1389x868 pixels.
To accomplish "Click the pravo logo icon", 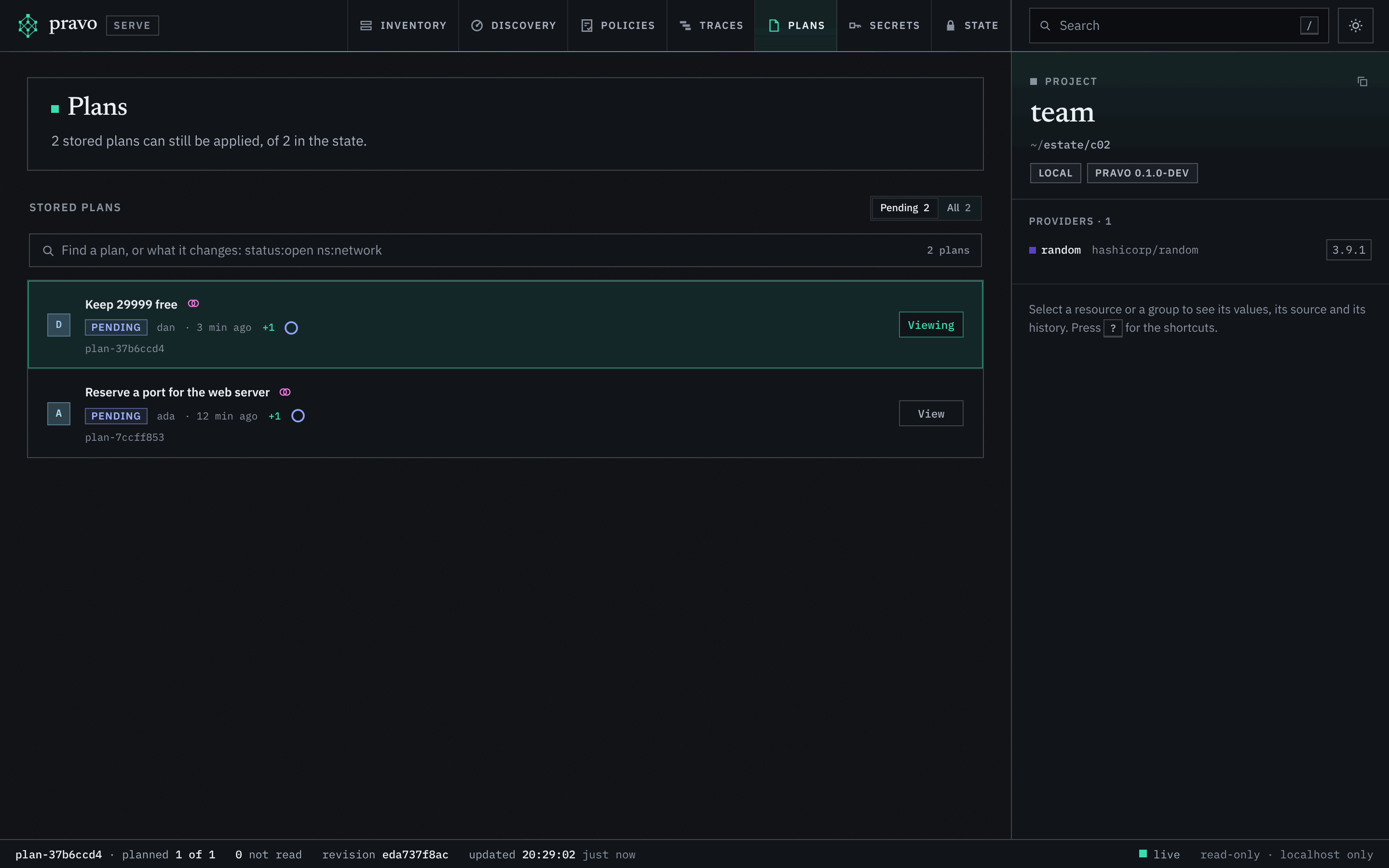I will [27, 25].
